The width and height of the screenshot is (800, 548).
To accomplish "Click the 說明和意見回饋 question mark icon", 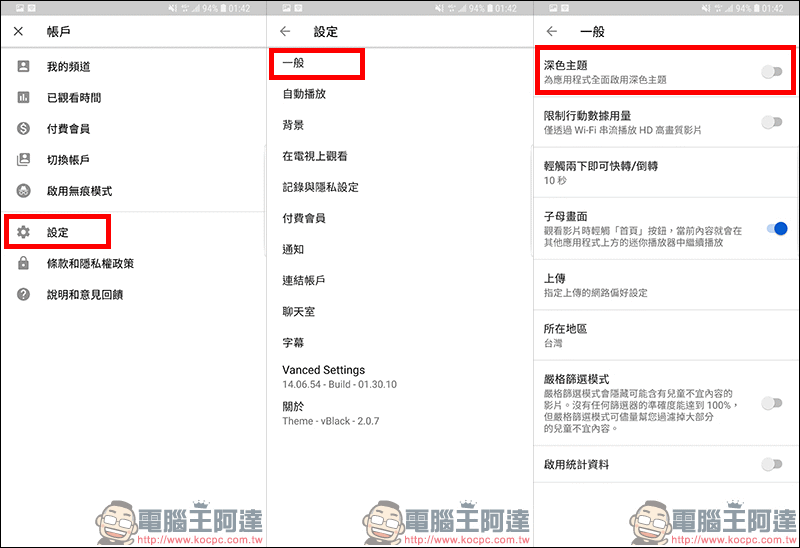I will point(23,294).
